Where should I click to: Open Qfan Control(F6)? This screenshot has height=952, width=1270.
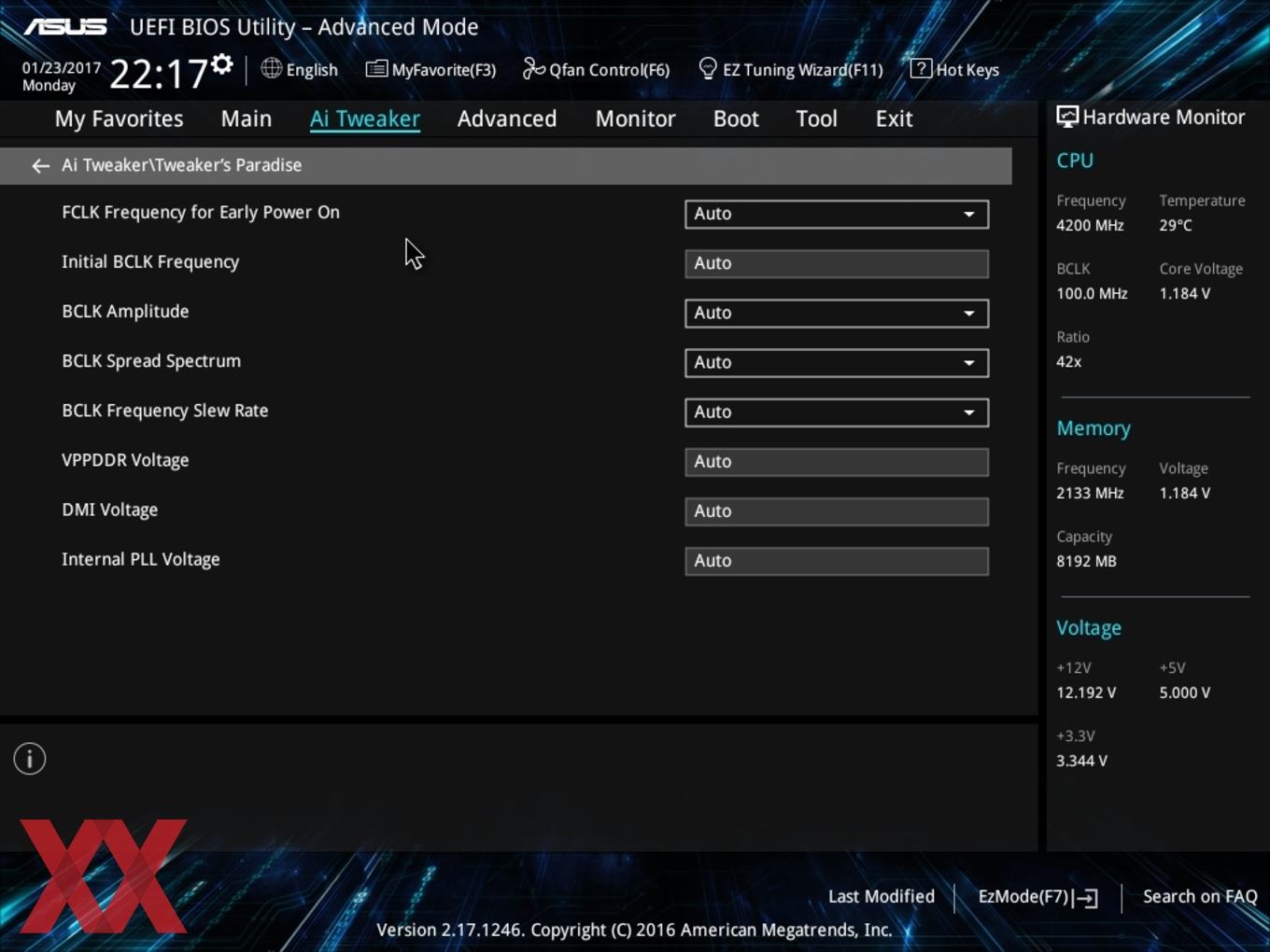tap(596, 69)
